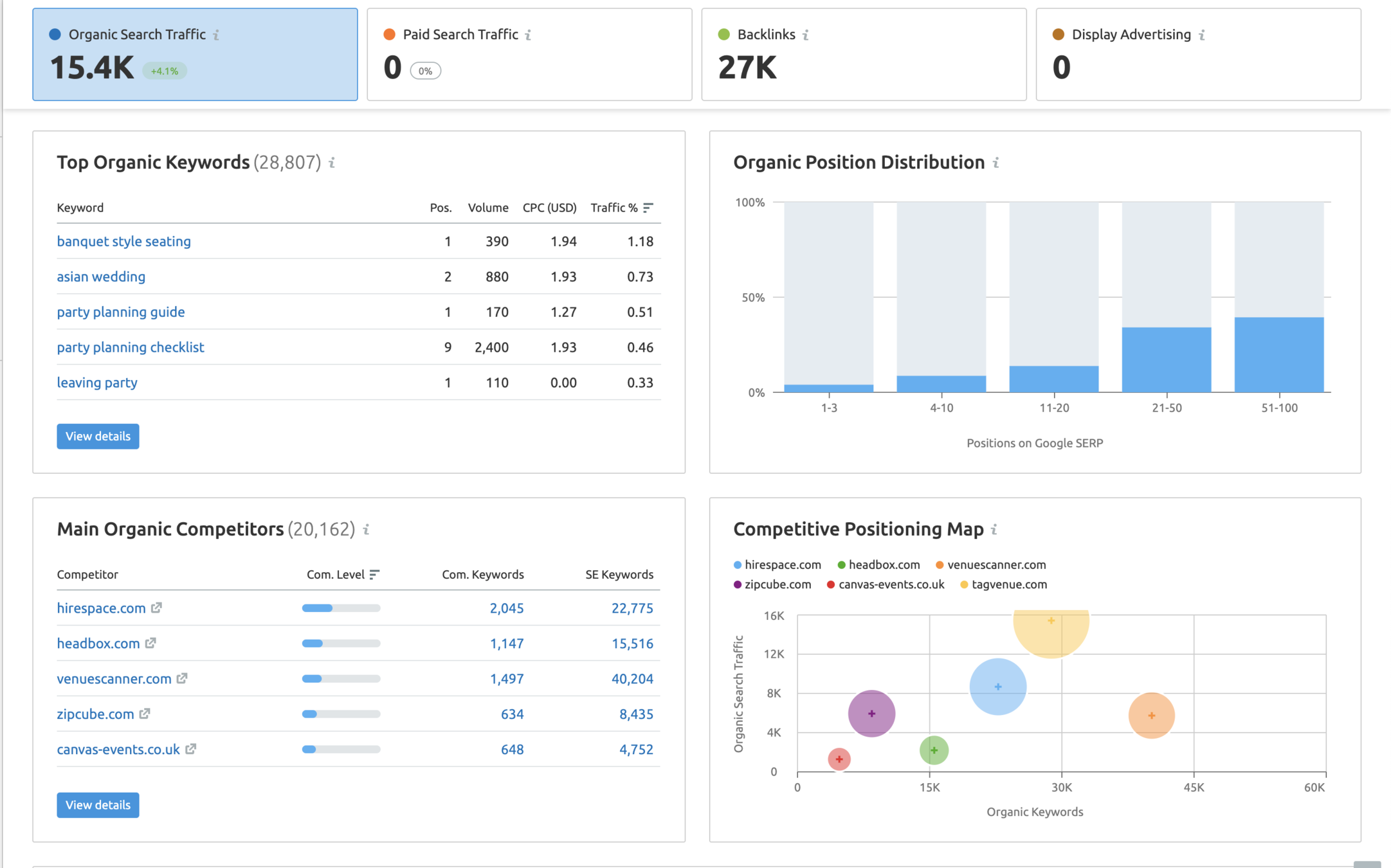
Task: Click headbox.com competition level bar
Action: (341, 643)
